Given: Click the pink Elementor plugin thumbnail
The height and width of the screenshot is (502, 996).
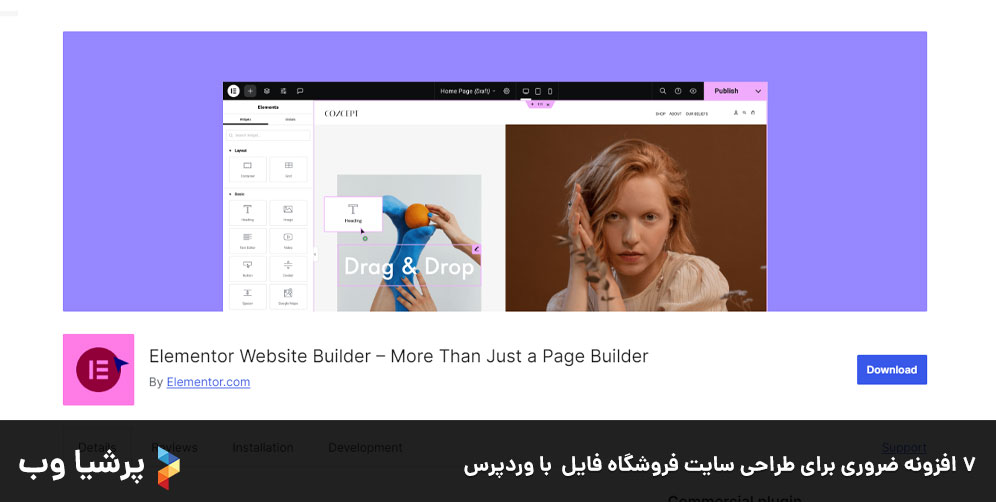Looking at the screenshot, I should point(98,370).
